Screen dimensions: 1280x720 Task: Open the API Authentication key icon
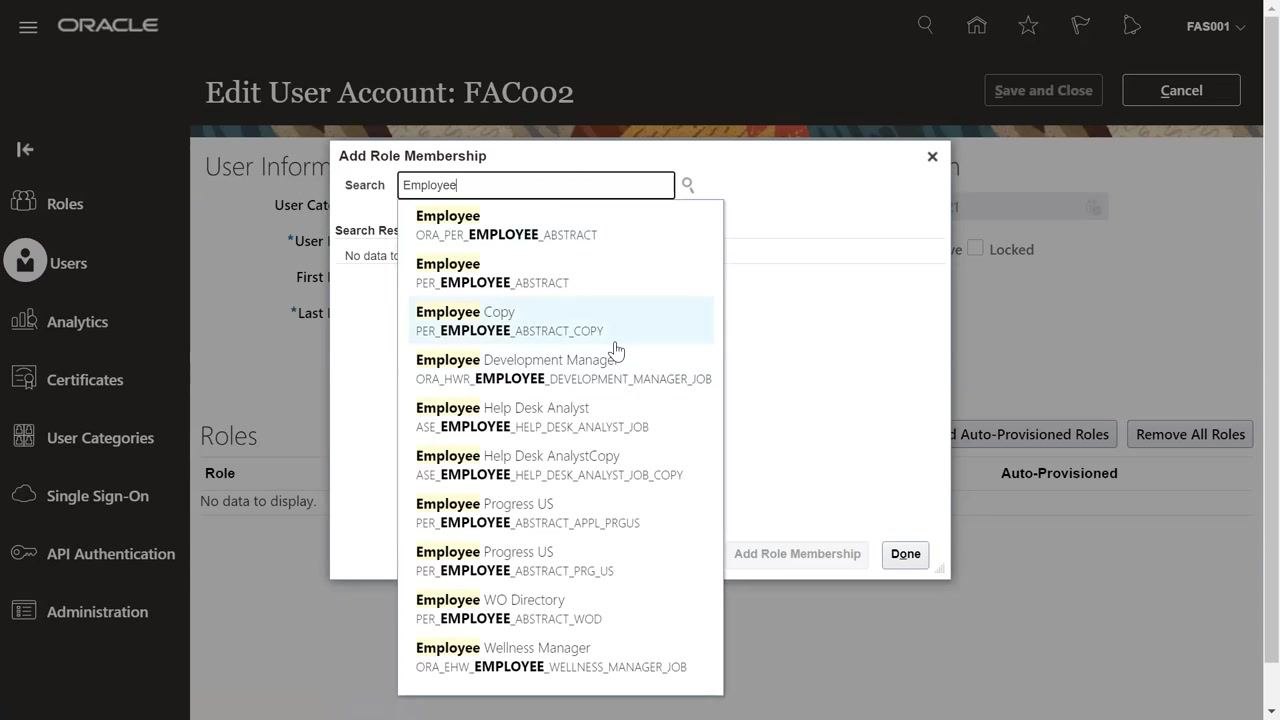tap(24, 553)
